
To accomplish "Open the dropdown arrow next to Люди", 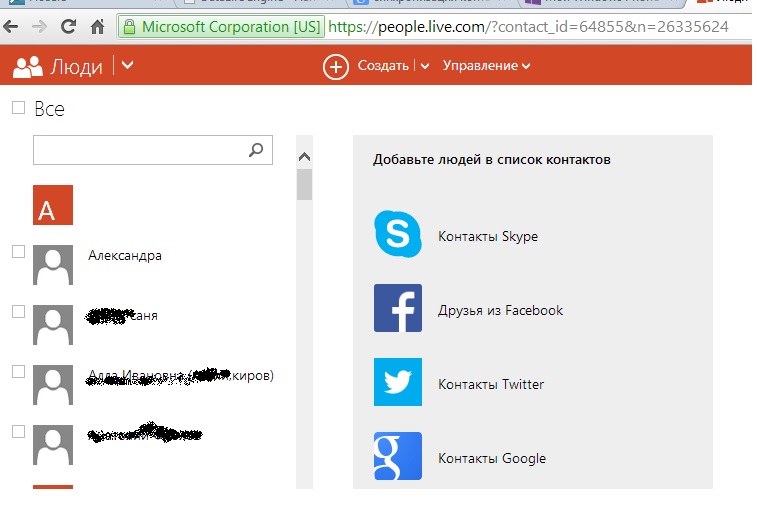I will pos(127,65).
